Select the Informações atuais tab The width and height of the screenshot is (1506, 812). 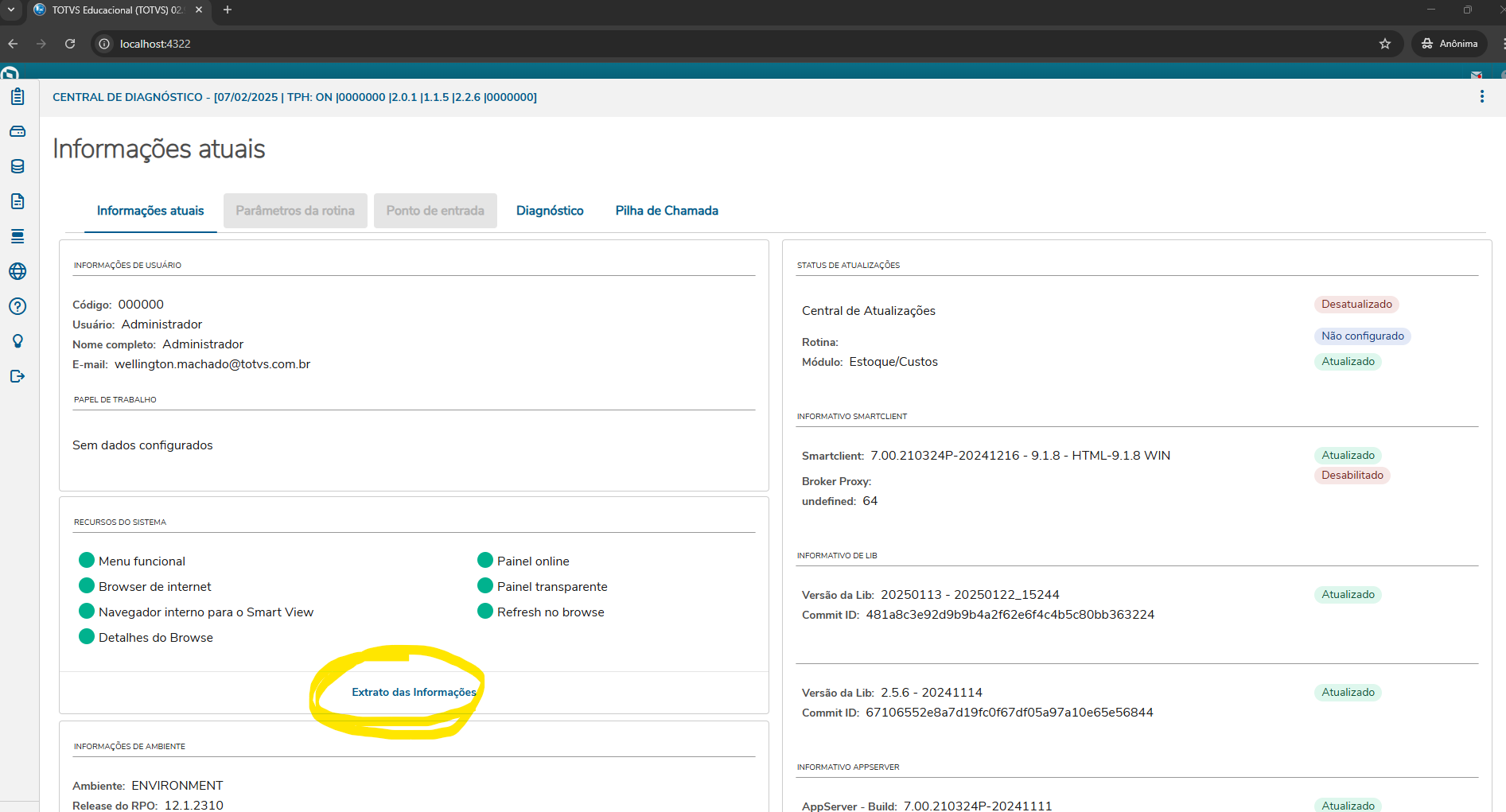[x=150, y=211]
